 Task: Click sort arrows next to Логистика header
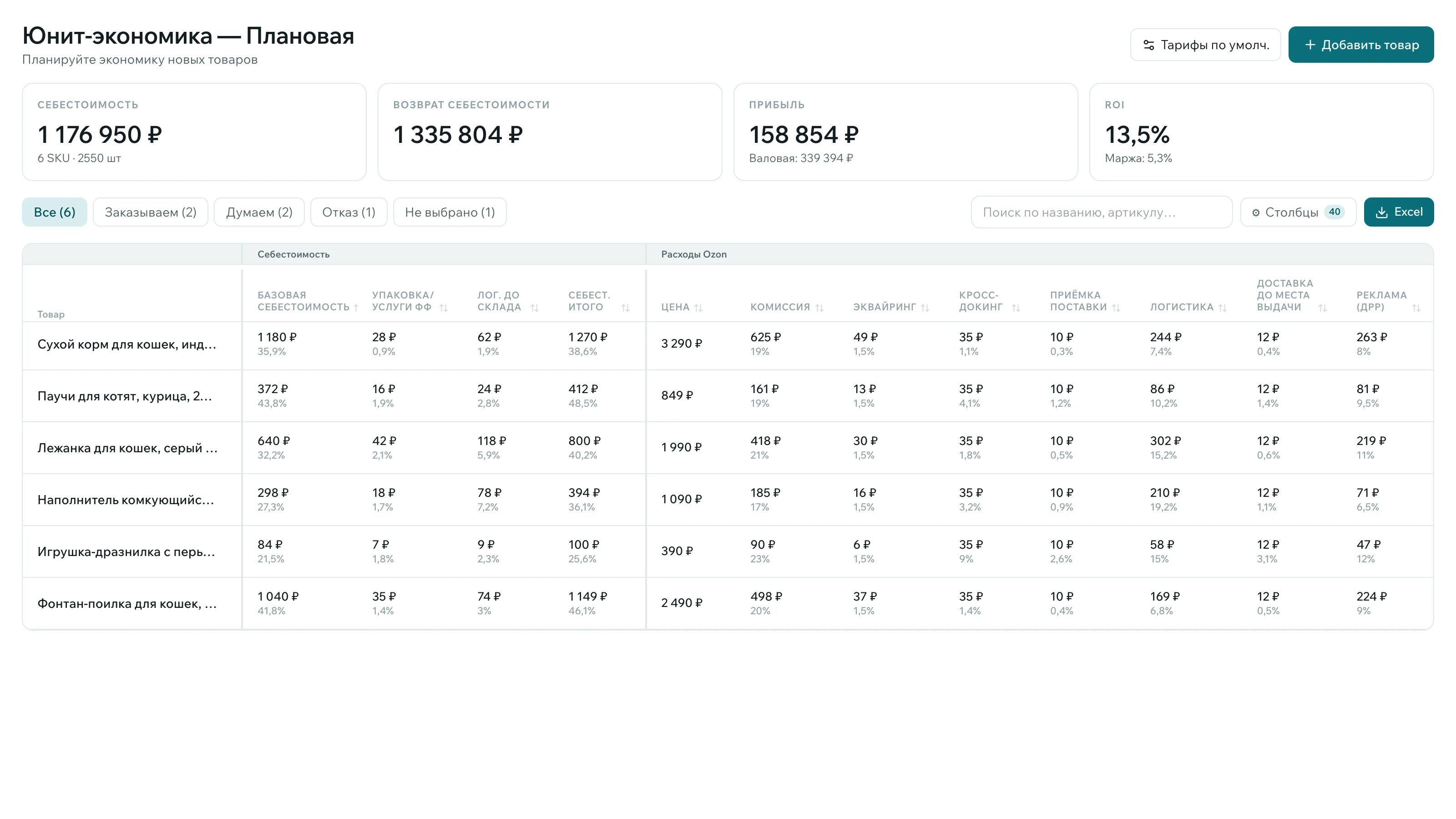coord(1223,308)
